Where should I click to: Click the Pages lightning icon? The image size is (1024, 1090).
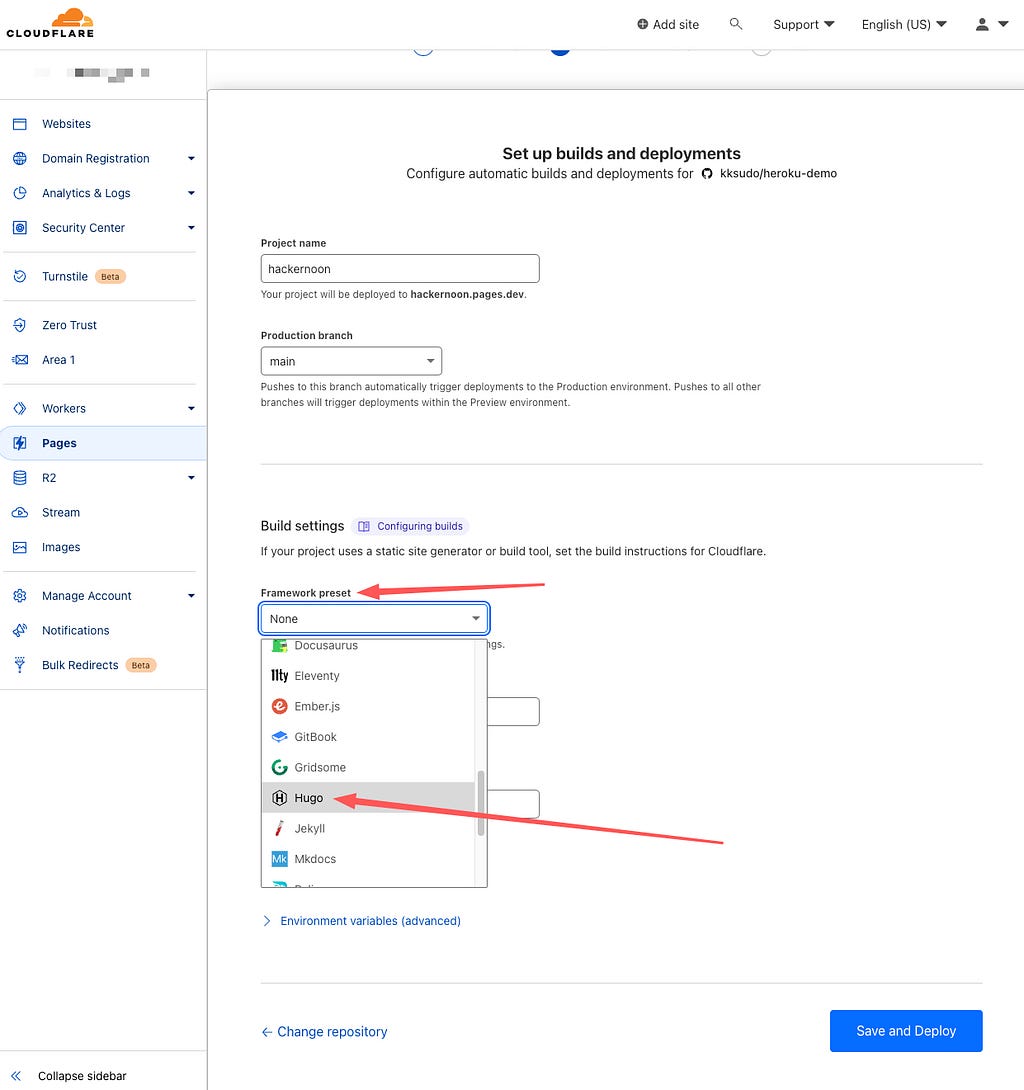coord(19,444)
